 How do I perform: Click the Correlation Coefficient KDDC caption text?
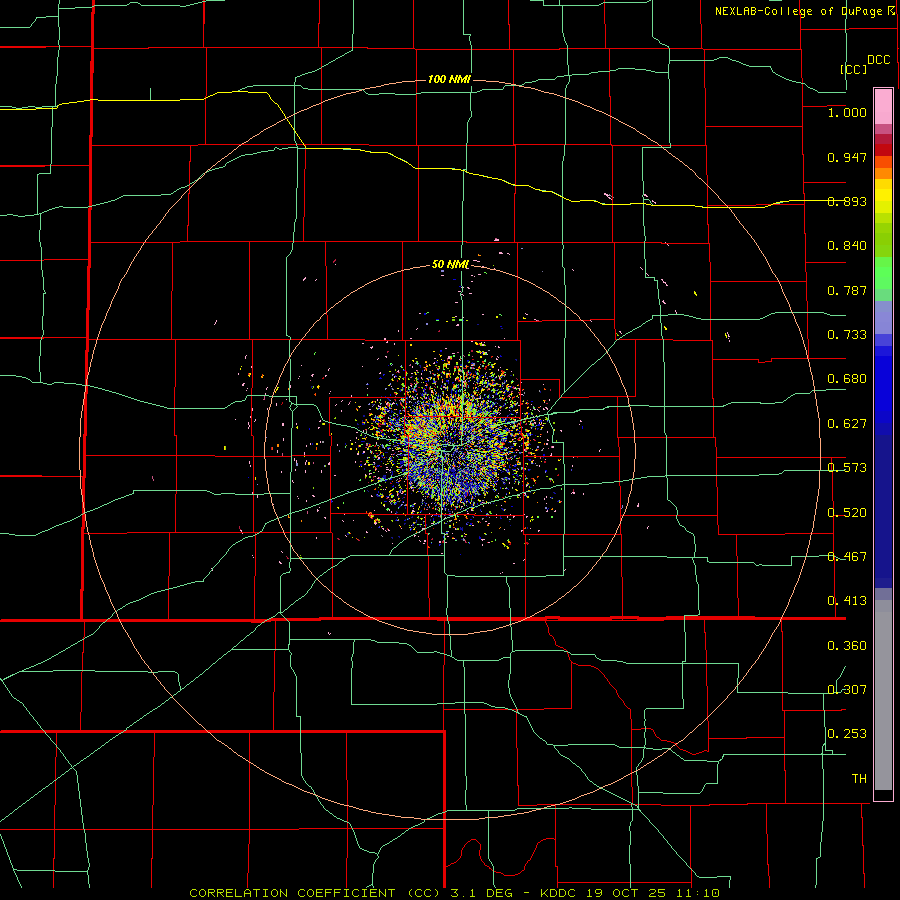454,893
